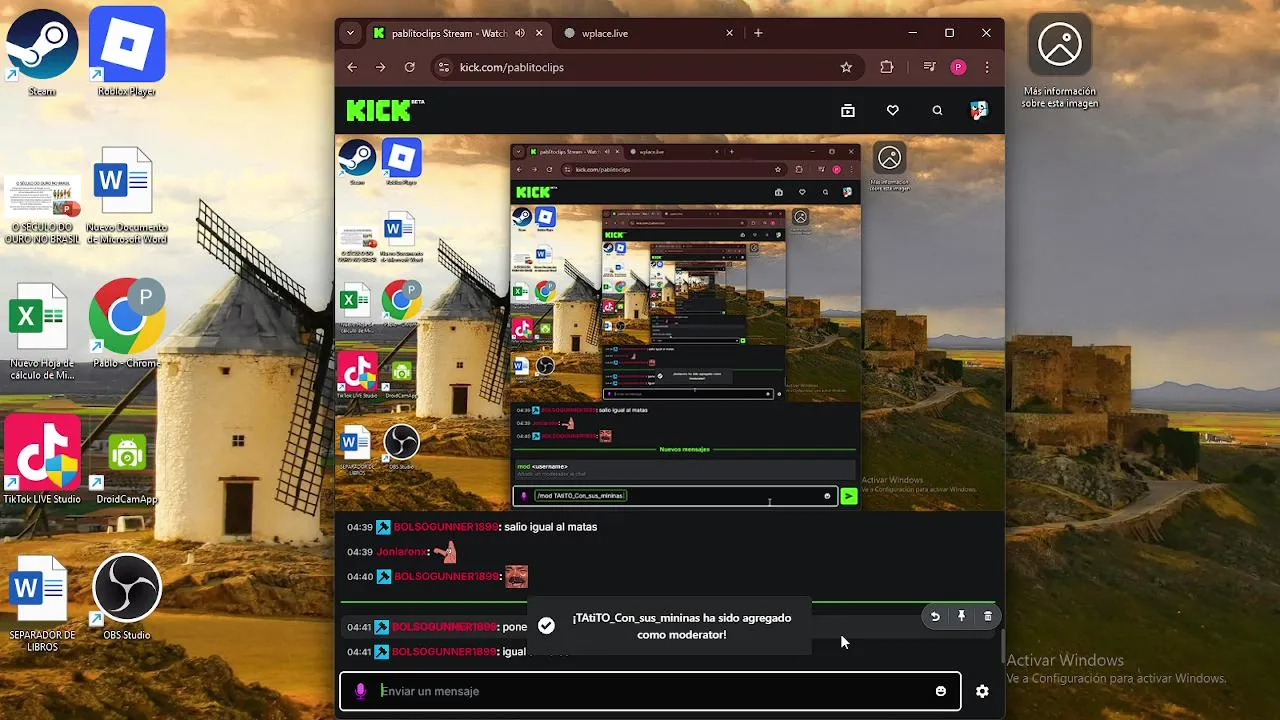
Task: Click the live stream video player
Action: click(670, 322)
